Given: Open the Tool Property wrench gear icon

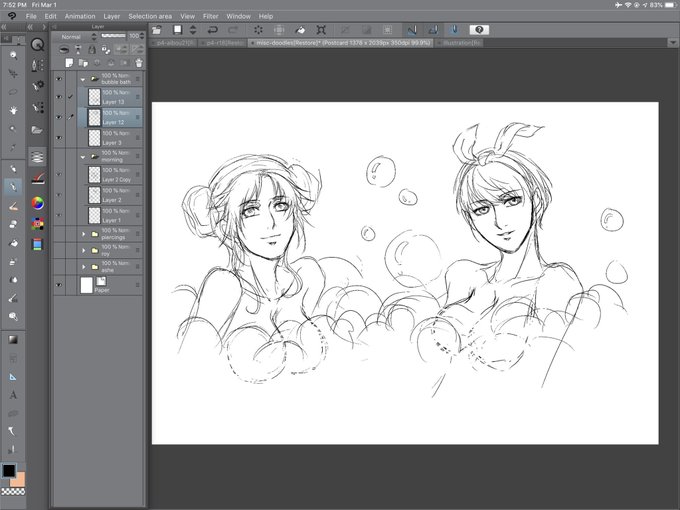Looking at the screenshot, I should [x=38, y=85].
